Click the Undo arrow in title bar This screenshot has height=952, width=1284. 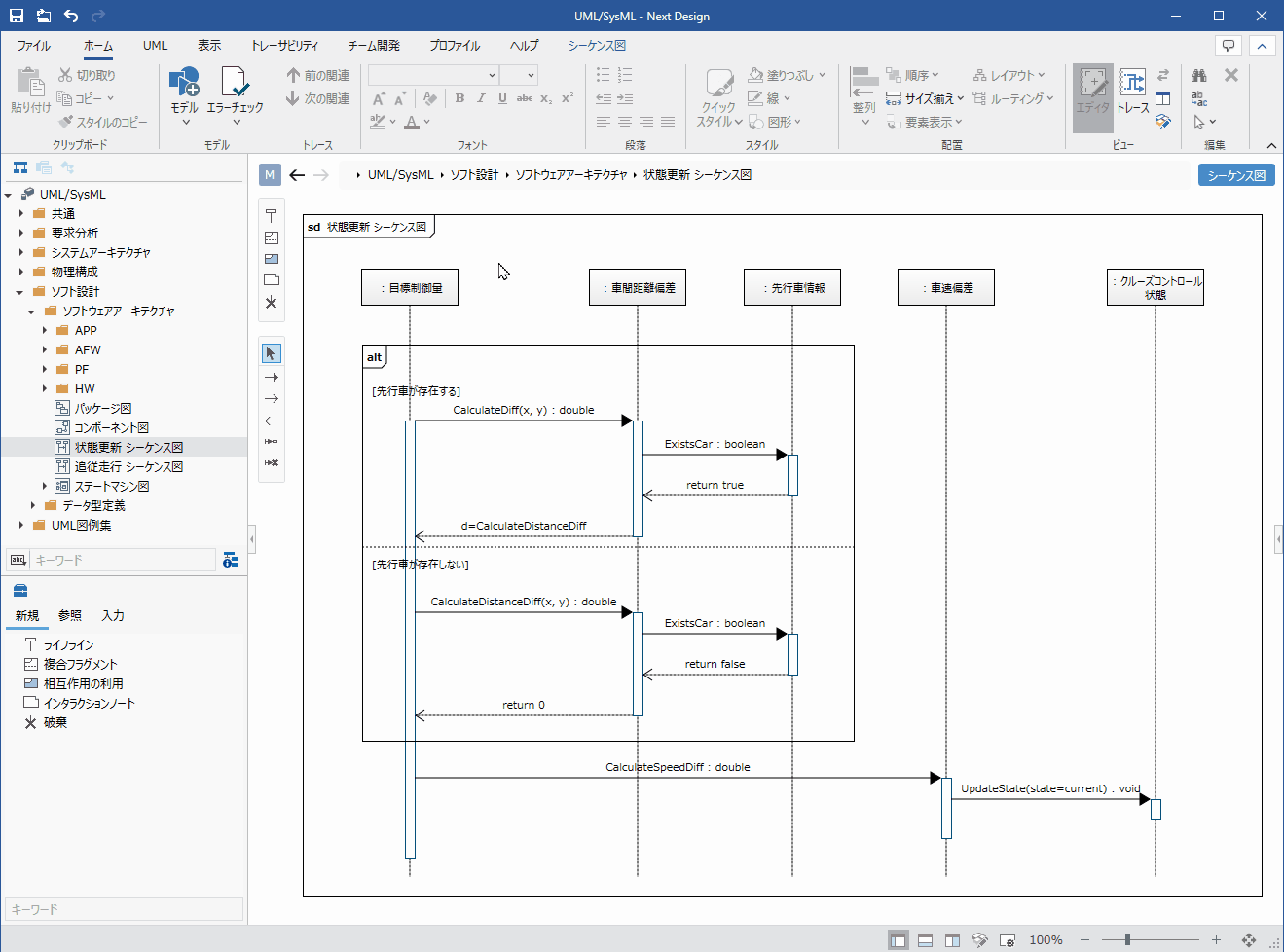point(71,16)
